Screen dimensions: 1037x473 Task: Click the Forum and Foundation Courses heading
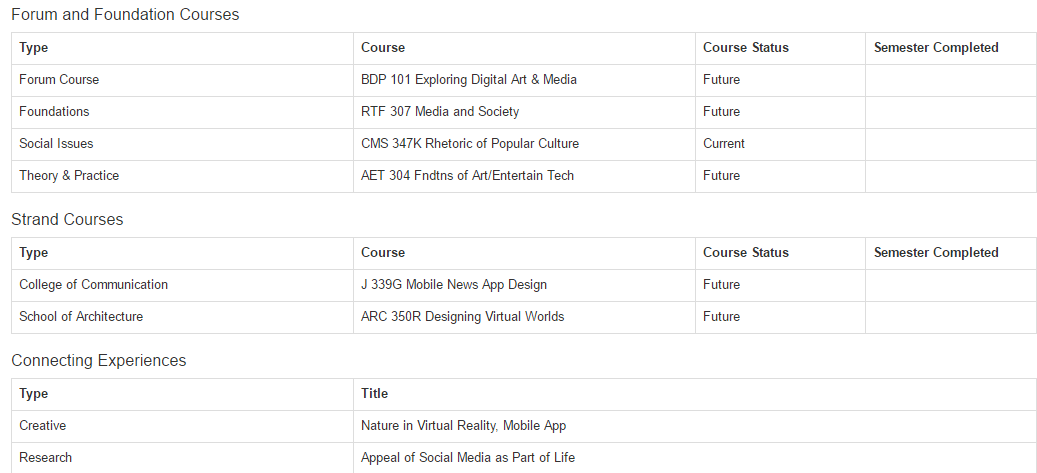[125, 15]
